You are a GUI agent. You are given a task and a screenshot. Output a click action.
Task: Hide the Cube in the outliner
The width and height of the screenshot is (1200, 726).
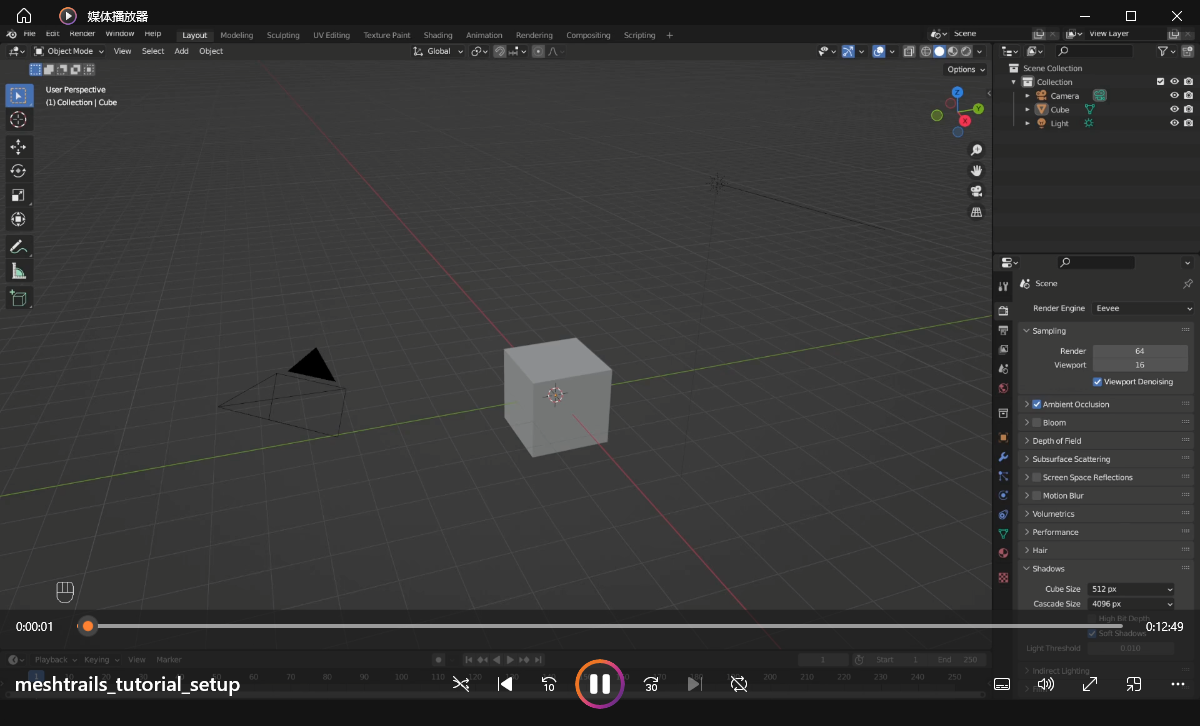click(1174, 109)
